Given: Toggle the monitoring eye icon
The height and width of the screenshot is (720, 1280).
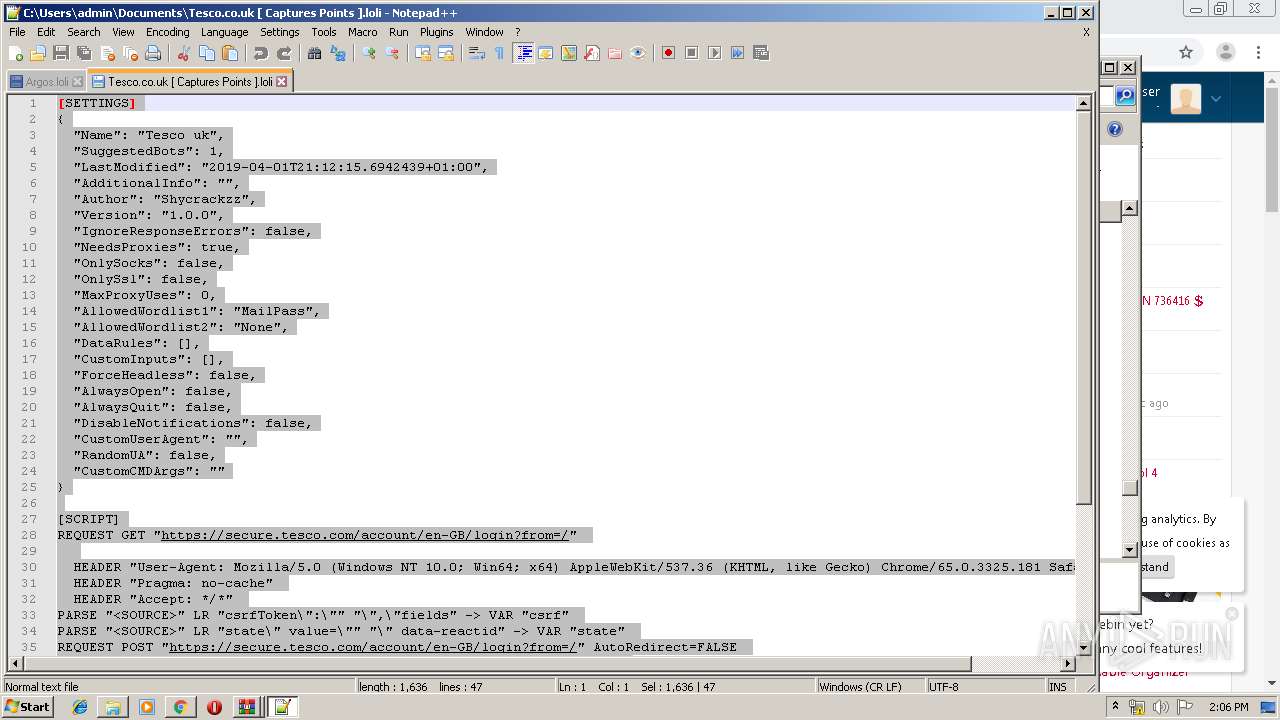Looking at the screenshot, I should [638, 53].
